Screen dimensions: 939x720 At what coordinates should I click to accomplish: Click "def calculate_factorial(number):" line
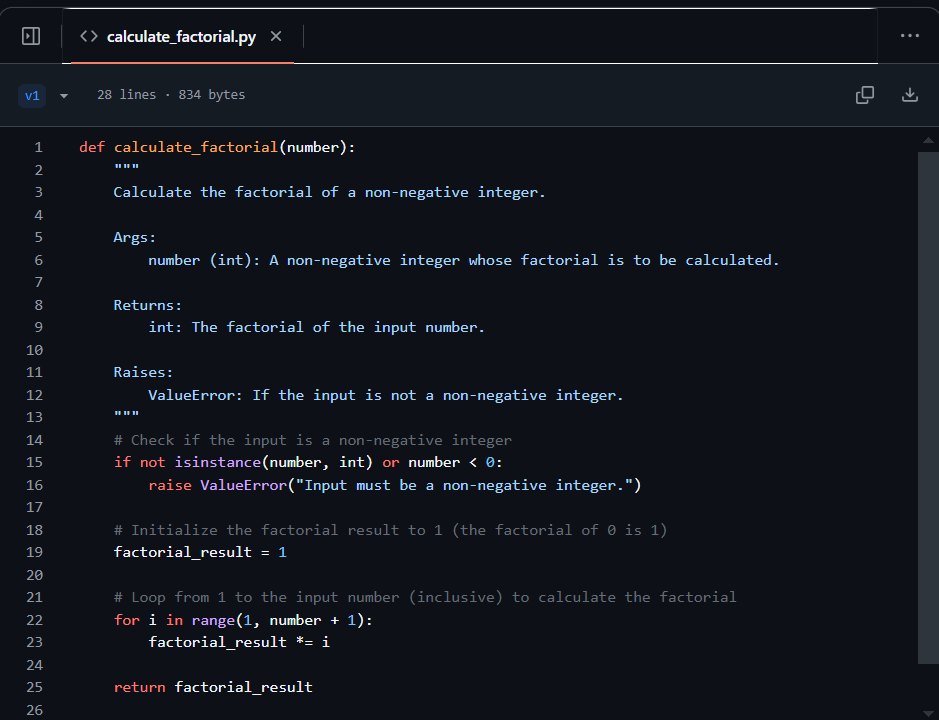[217, 147]
